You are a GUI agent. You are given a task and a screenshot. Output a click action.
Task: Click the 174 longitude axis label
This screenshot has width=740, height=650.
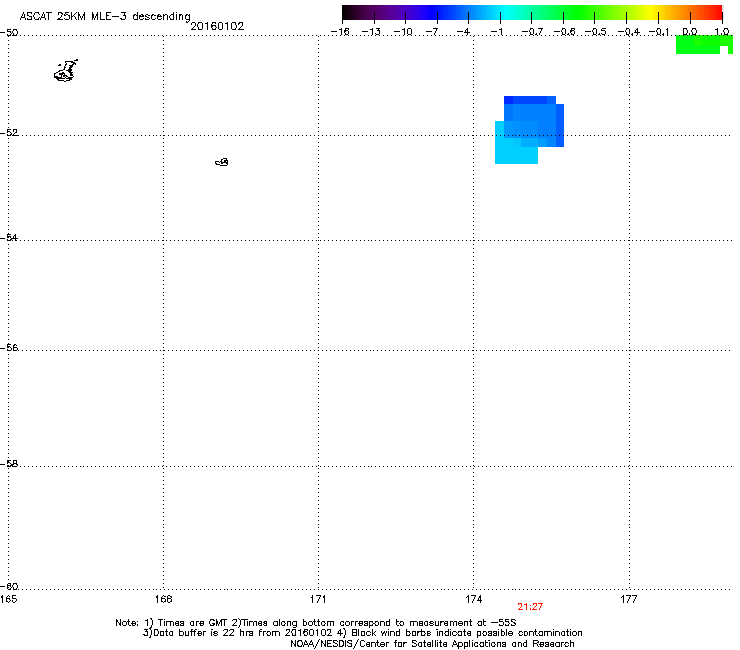473,599
